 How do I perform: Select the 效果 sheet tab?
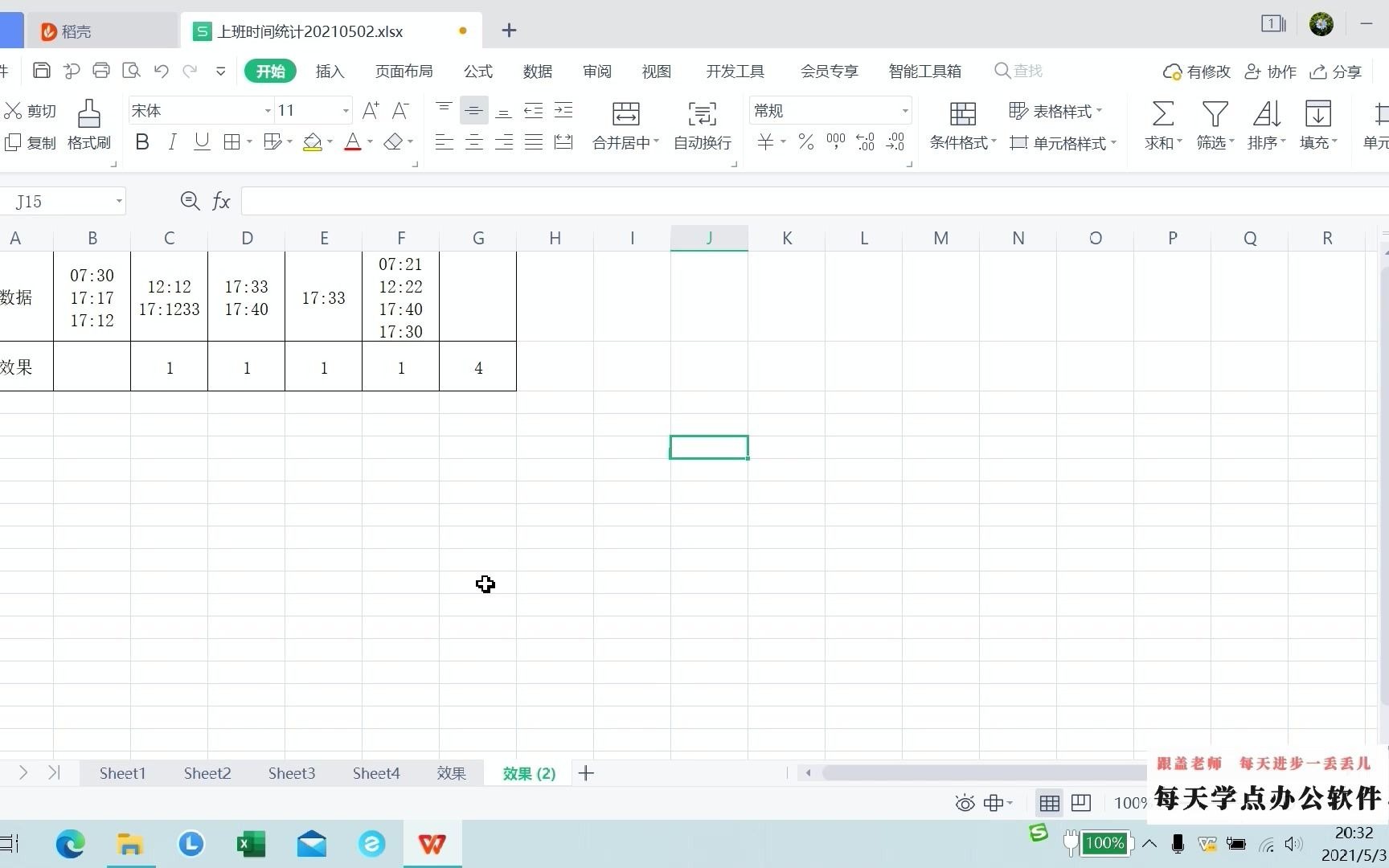451,772
